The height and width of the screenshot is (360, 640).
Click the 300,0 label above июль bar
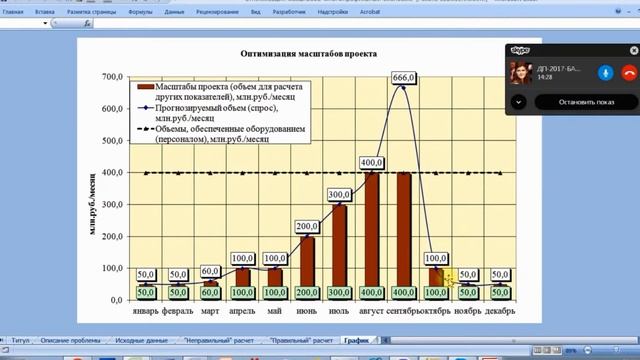[339, 194]
